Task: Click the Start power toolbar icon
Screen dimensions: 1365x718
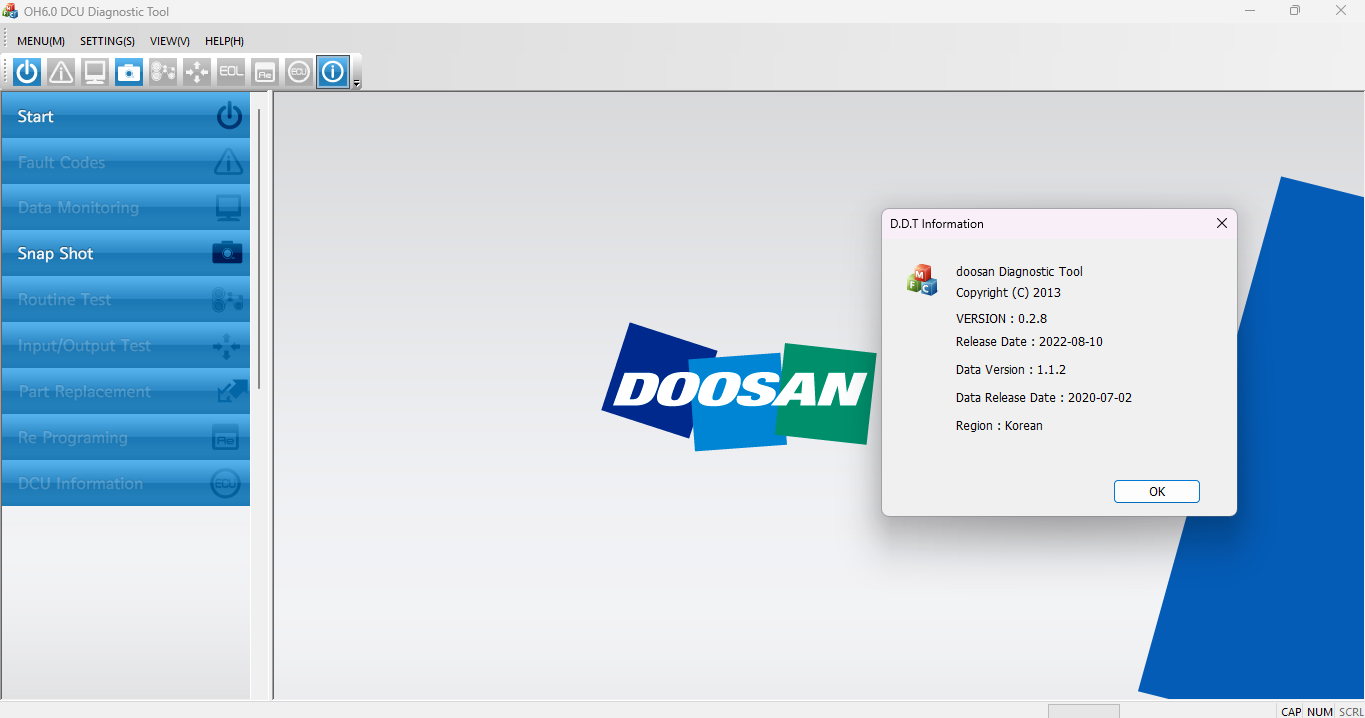Action: click(x=27, y=72)
